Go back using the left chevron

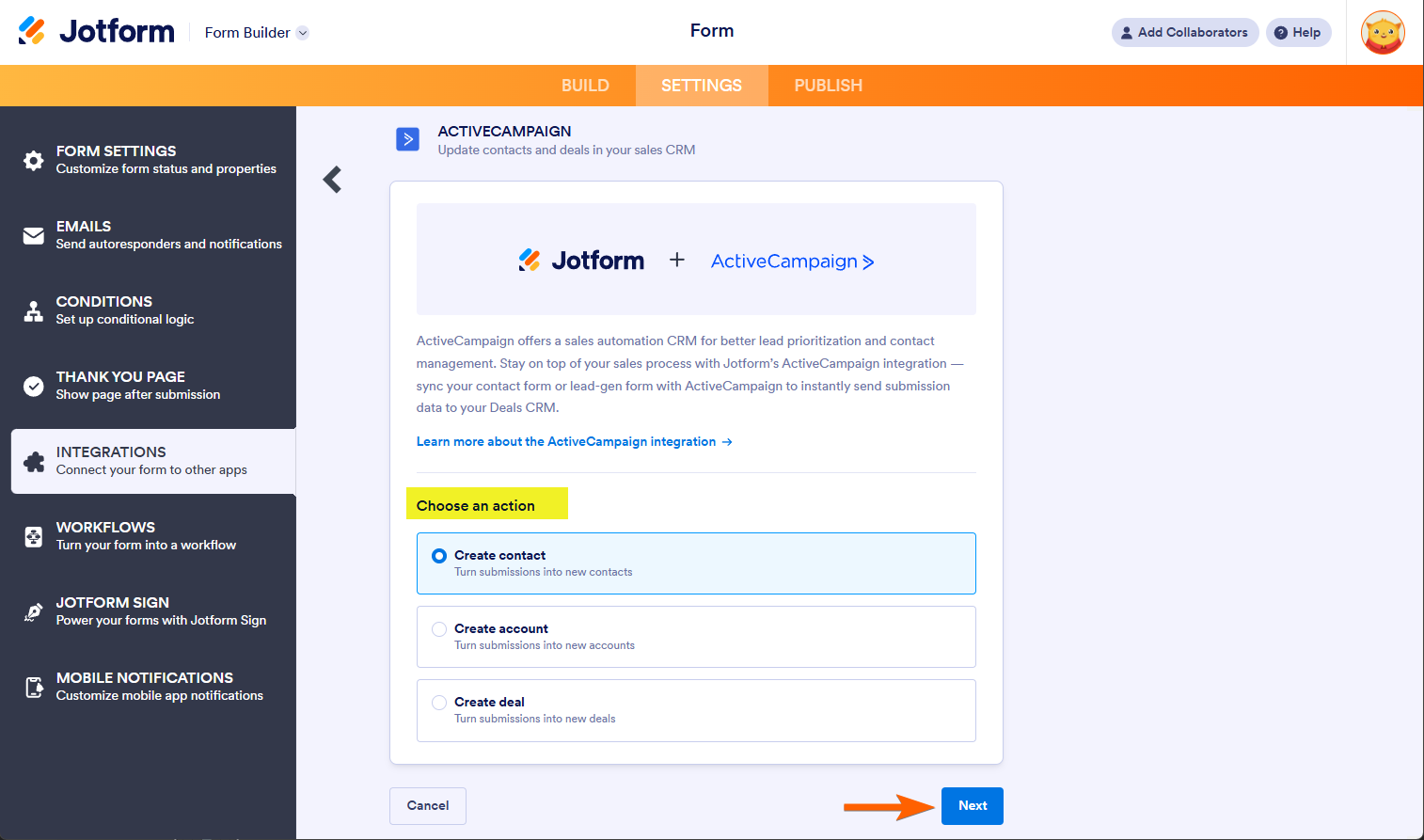(x=332, y=180)
